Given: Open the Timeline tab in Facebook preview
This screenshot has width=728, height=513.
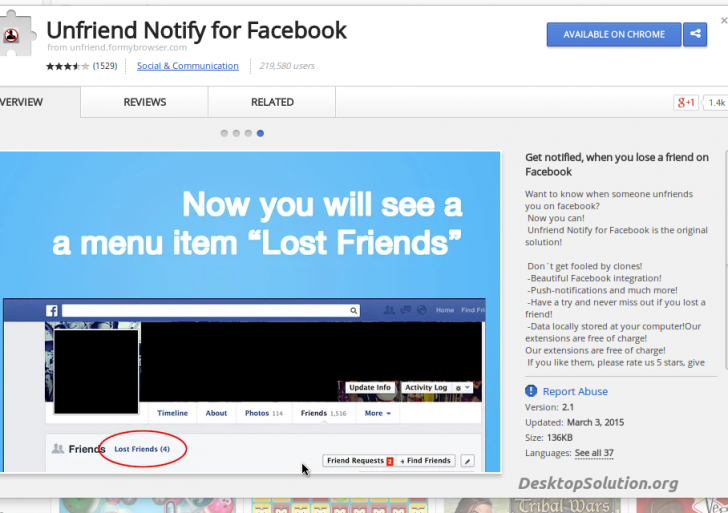Looking at the screenshot, I should pyautogui.click(x=172, y=413).
